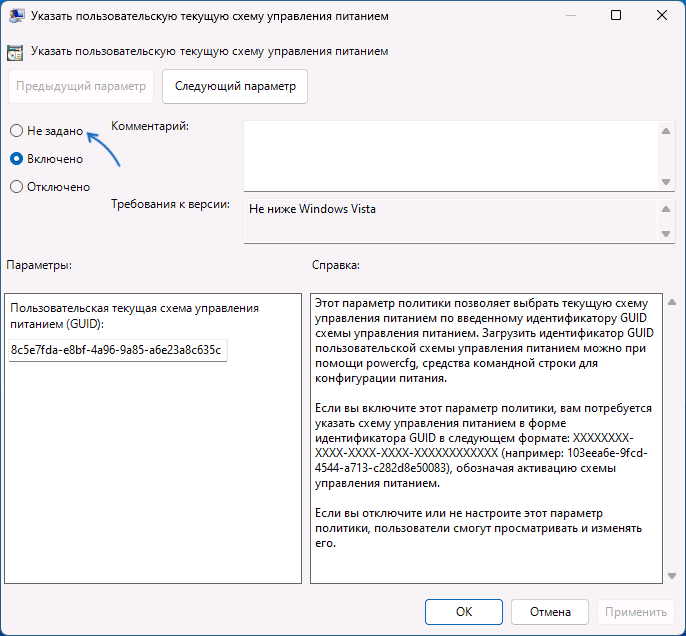
Task: Click the 'Следующий параметр' button
Action: 235,86
